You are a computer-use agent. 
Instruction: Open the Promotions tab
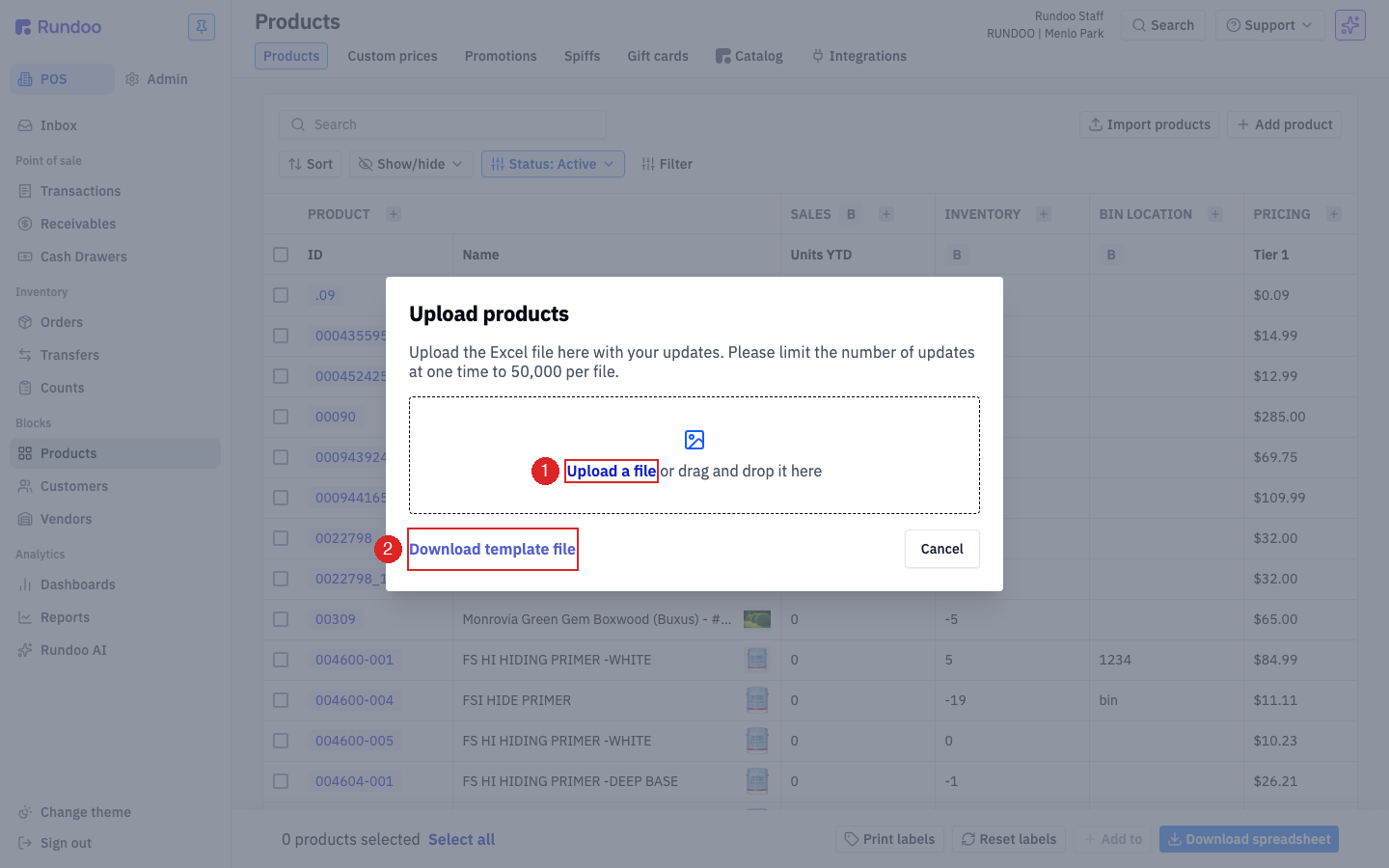501,56
